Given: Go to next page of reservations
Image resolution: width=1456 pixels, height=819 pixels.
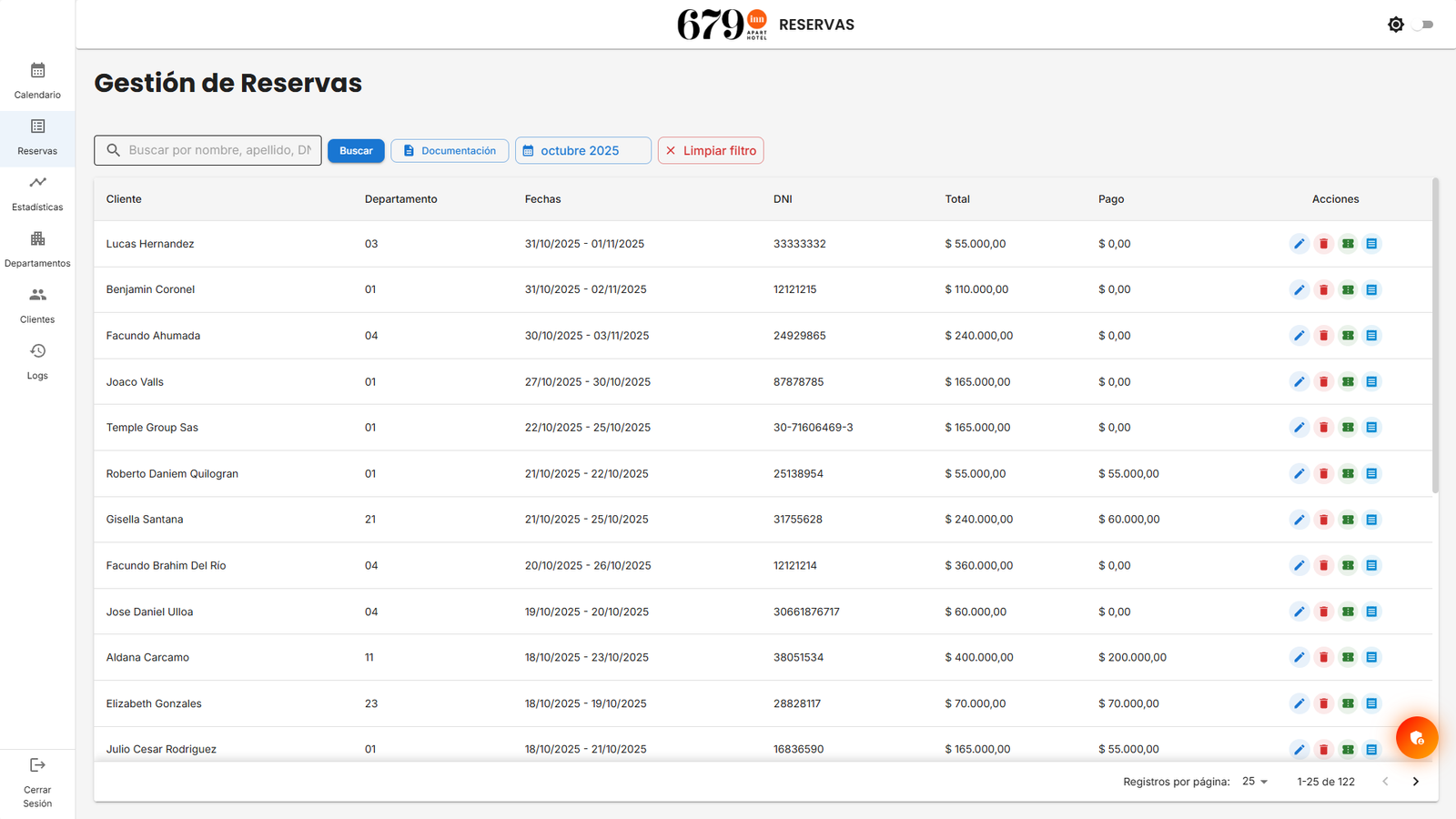Looking at the screenshot, I should point(1415,782).
